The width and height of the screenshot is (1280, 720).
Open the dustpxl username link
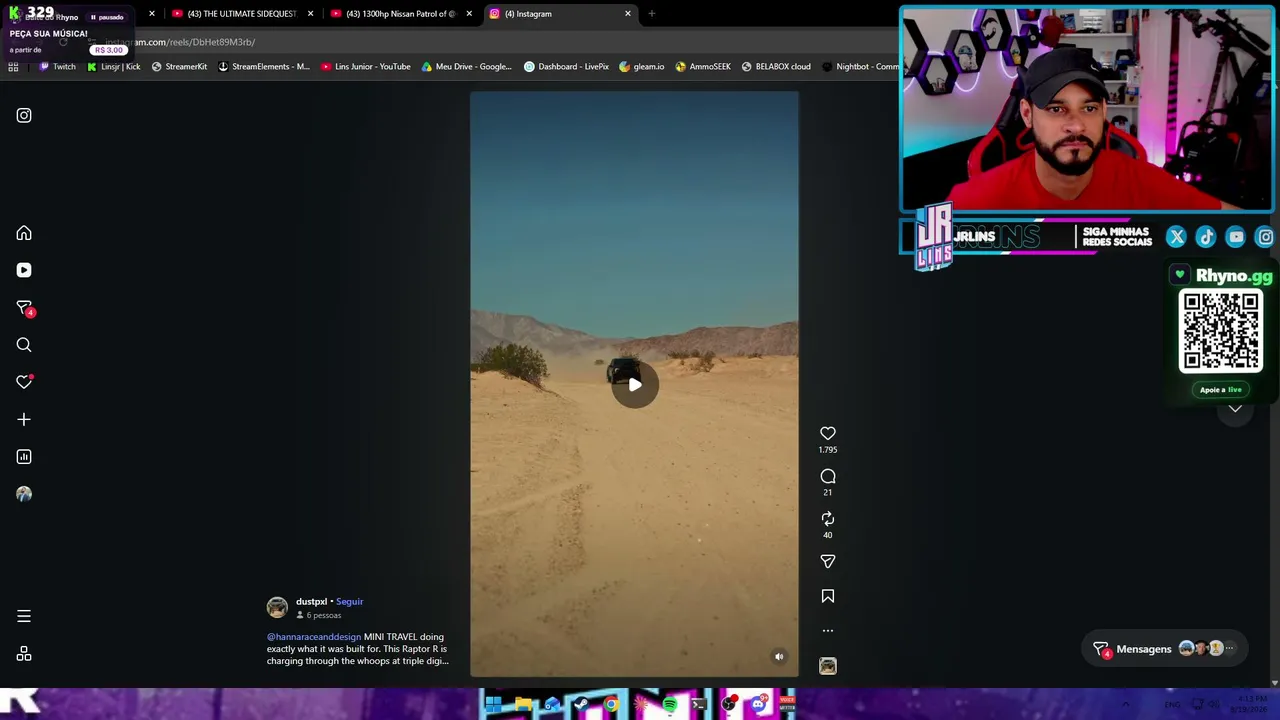click(311, 602)
